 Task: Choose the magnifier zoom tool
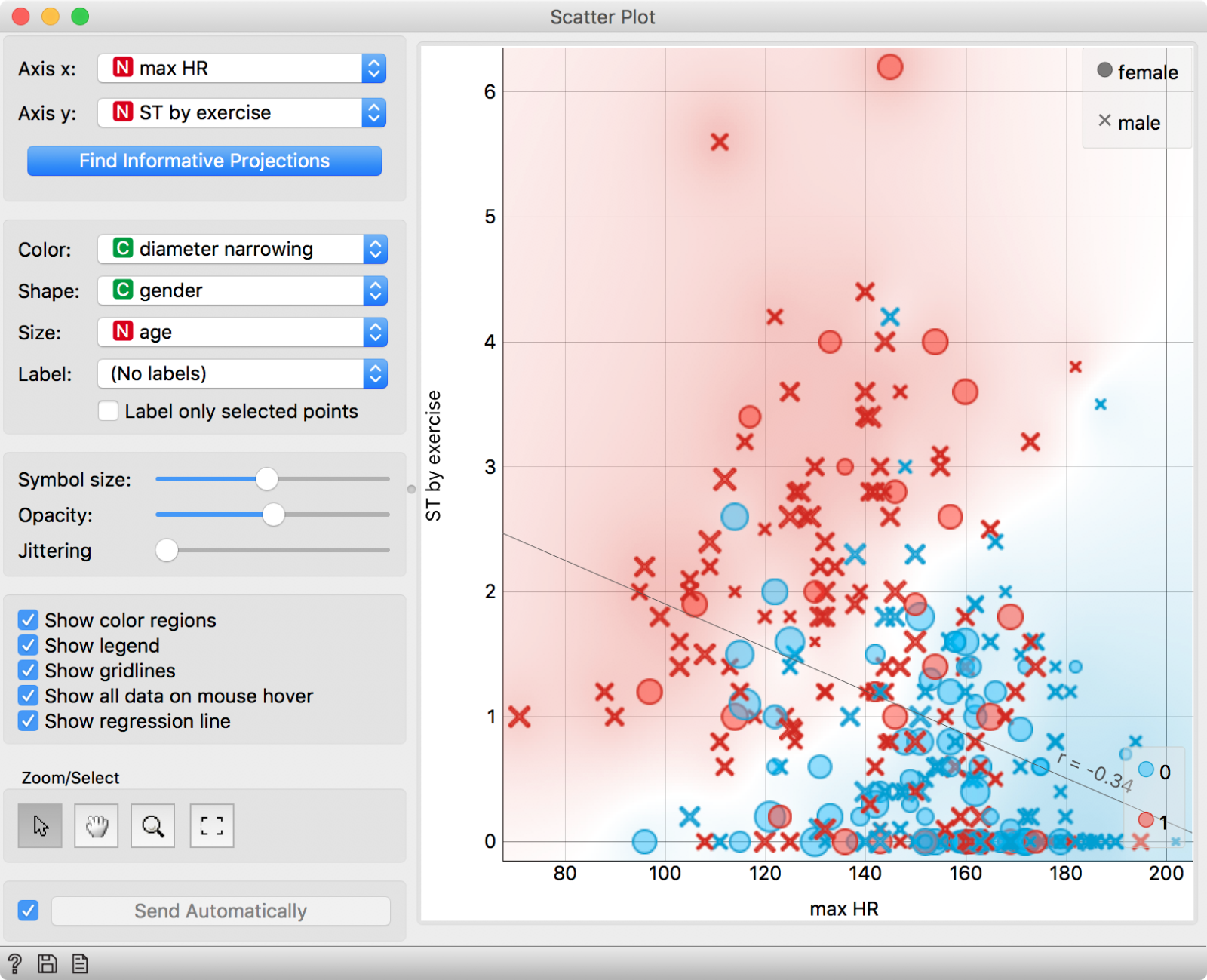pos(152,826)
